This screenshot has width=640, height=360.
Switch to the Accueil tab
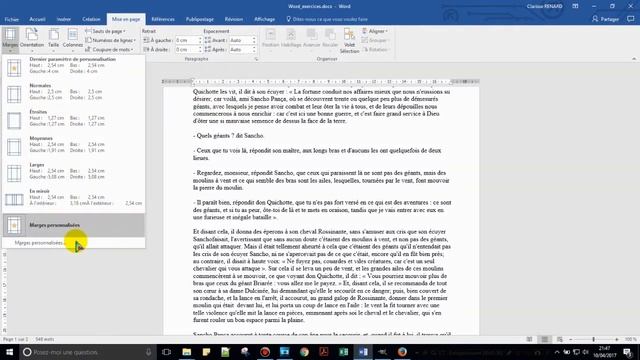pos(37,19)
